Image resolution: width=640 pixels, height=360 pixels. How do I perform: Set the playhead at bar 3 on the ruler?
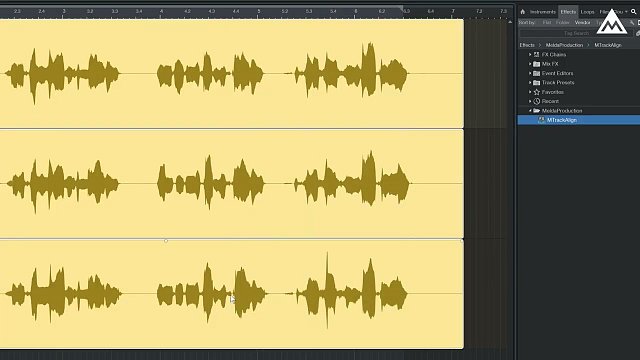(64, 12)
